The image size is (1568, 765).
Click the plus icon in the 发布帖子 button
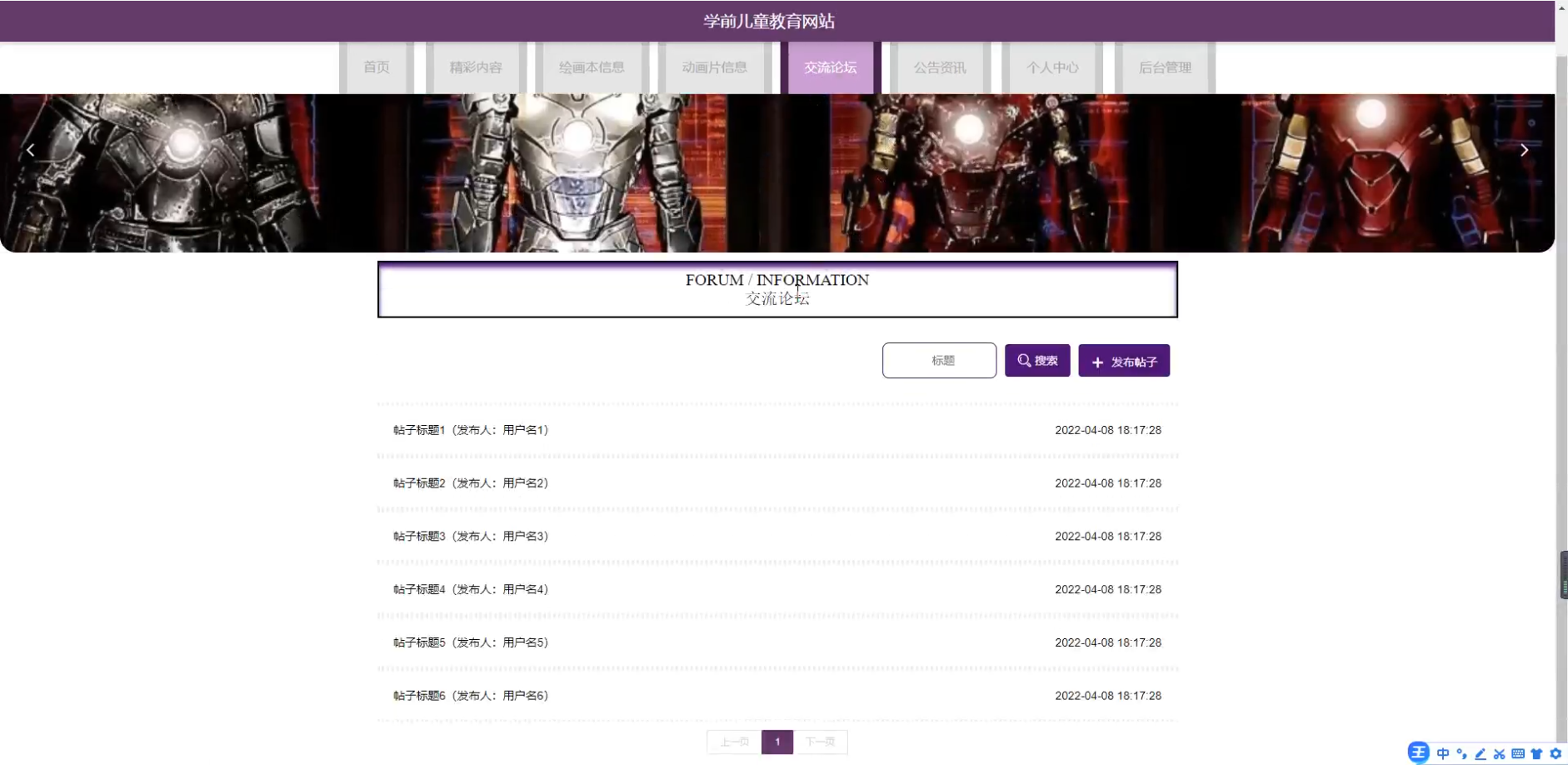[1097, 362]
